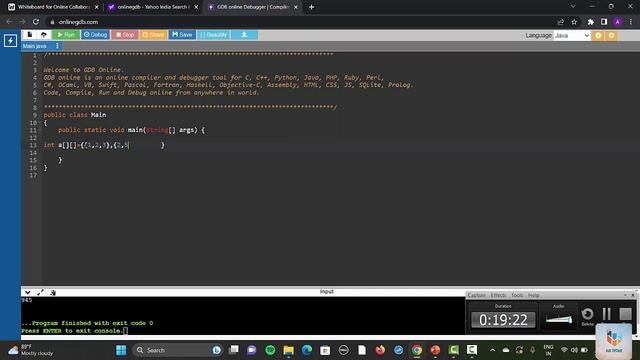Open the first orange icon beside Language
The height and width of the screenshot is (360, 640).
point(598,36)
